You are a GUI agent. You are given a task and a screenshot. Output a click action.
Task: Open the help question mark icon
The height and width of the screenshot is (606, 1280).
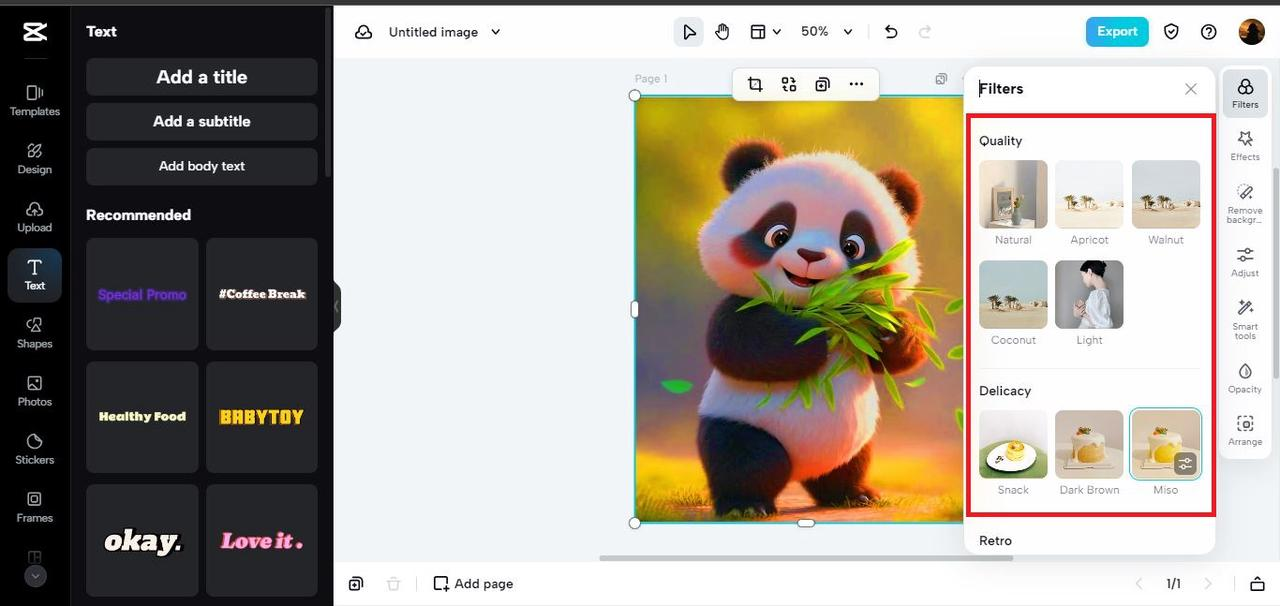[1209, 32]
